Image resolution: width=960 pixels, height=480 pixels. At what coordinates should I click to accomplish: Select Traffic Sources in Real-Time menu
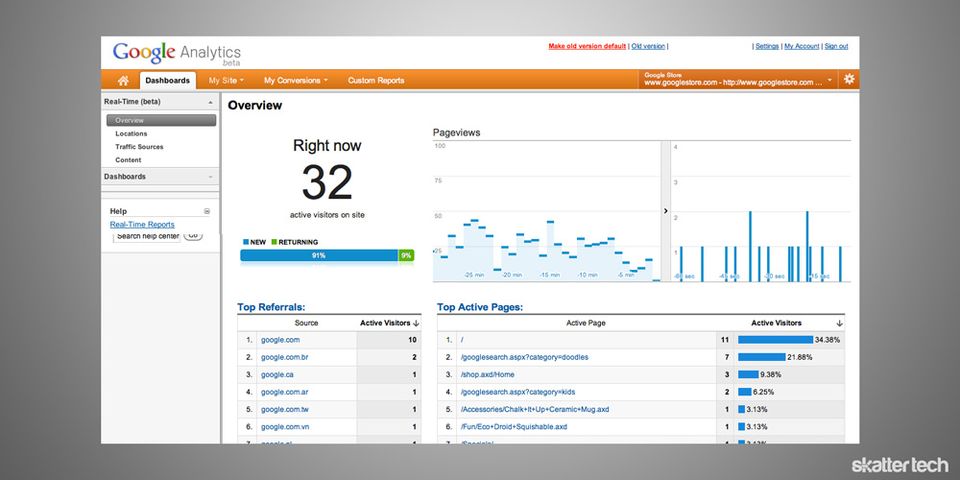click(139, 147)
